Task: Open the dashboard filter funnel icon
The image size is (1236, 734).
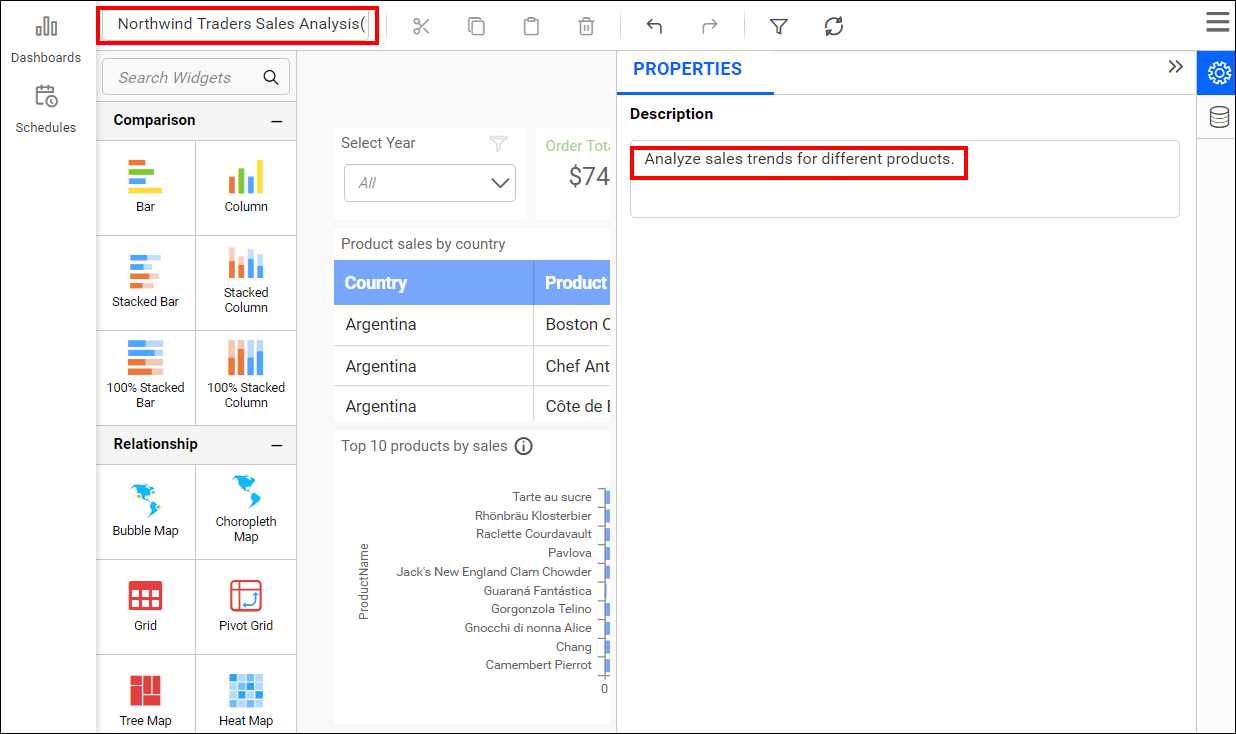Action: 779,27
